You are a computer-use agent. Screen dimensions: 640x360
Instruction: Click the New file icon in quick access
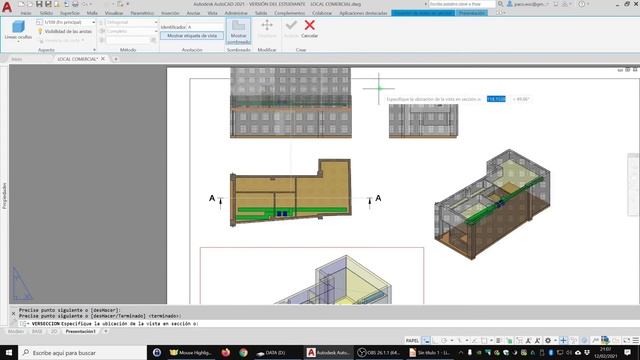tap(21, 4)
